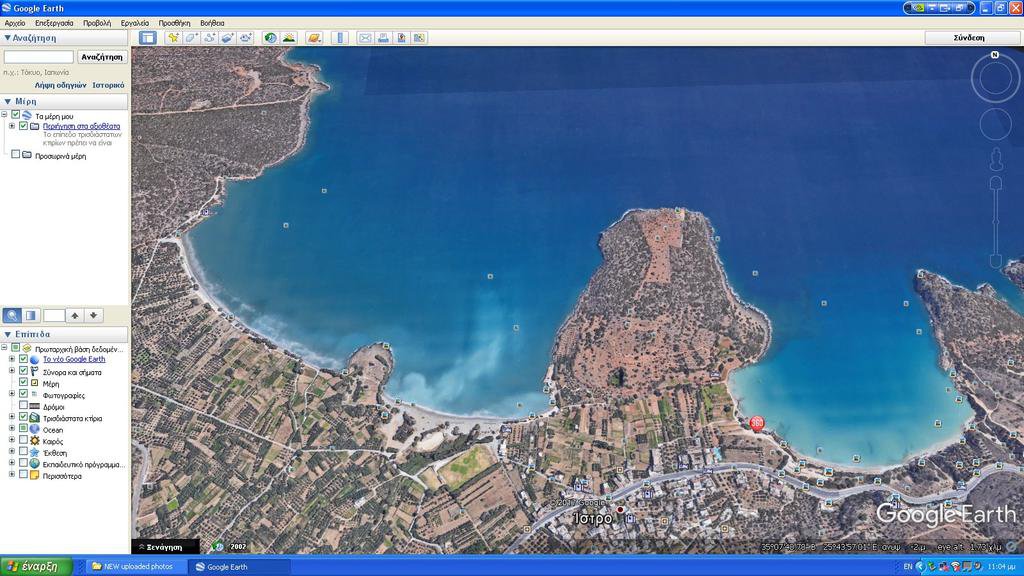Open the Προβολή menu

(x=97, y=22)
